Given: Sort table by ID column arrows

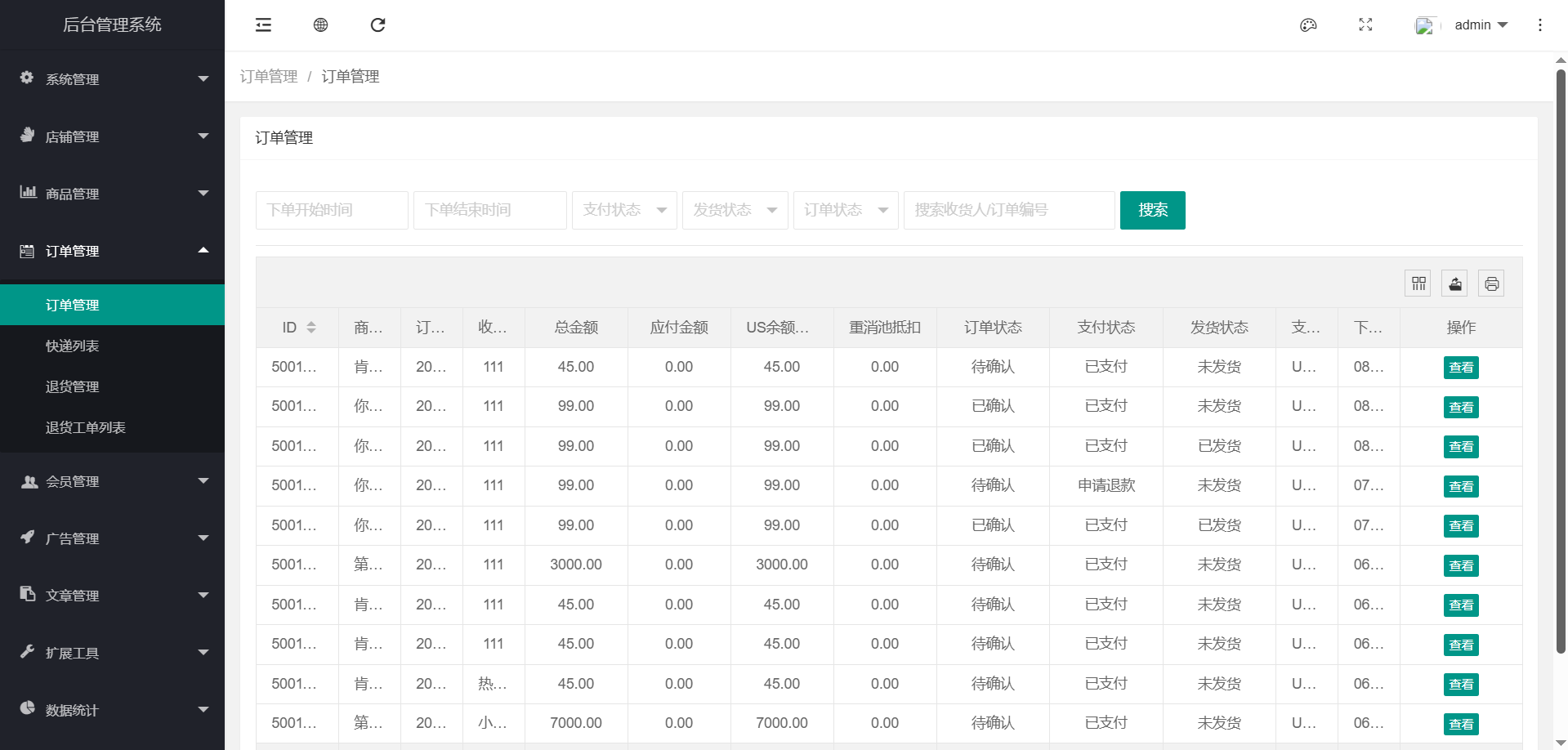Looking at the screenshot, I should click(311, 328).
